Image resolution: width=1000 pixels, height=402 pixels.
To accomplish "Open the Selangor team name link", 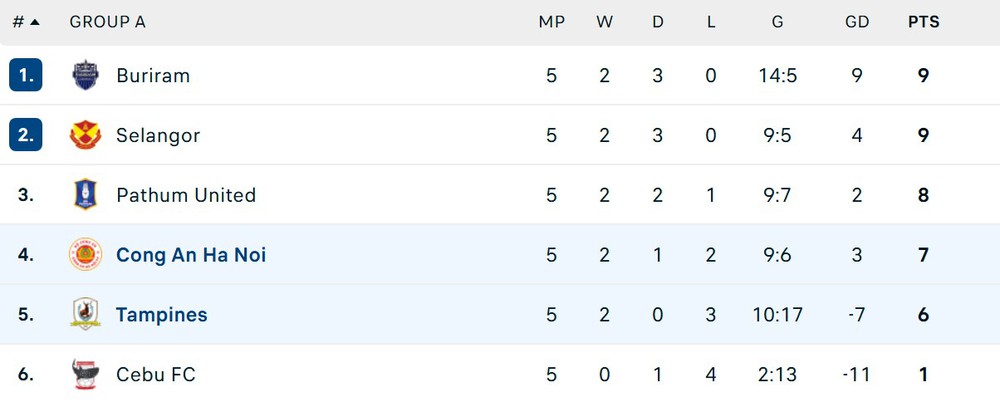I will pos(158,135).
